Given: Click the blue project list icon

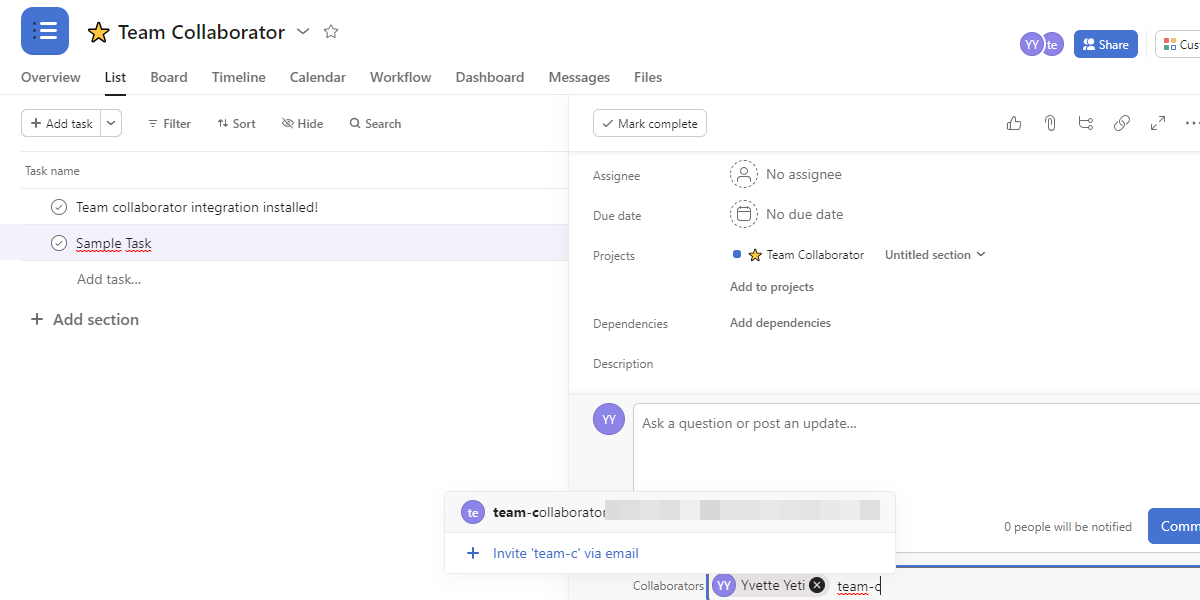Looking at the screenshot, I should click(x=45, y=31).
